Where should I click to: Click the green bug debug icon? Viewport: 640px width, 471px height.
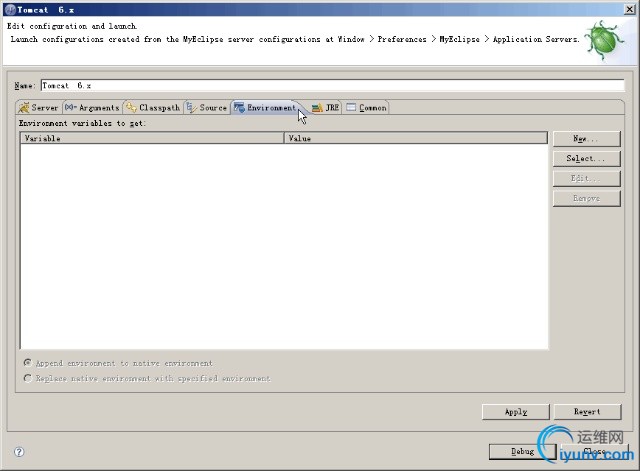[x=605, y=40]
